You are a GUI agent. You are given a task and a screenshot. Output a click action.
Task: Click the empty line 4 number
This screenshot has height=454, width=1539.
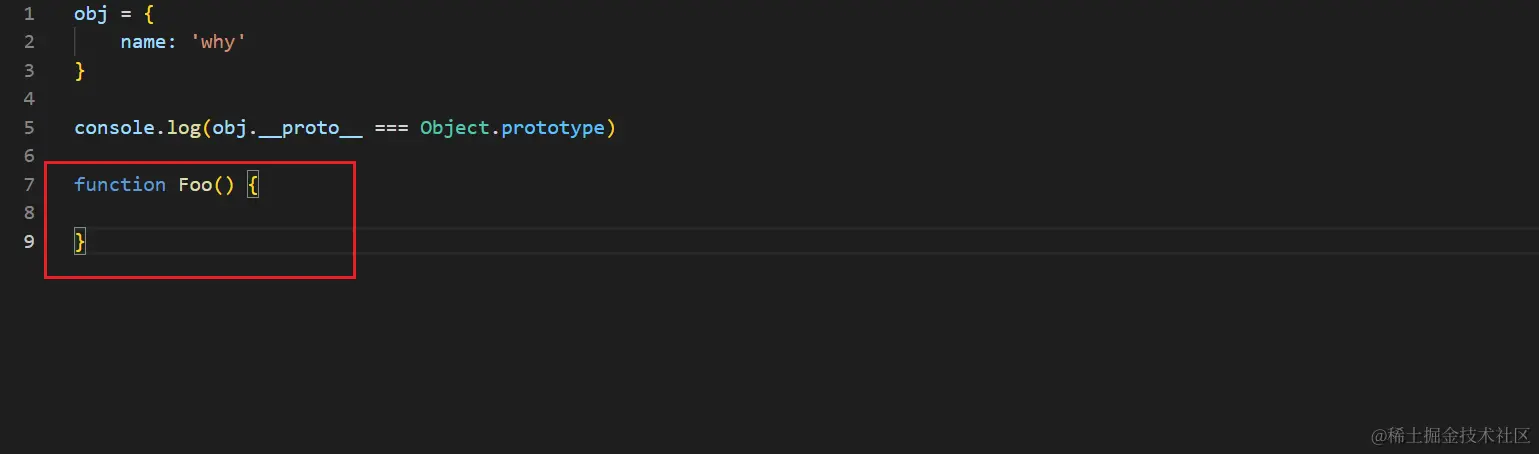[x=28, y=99]
